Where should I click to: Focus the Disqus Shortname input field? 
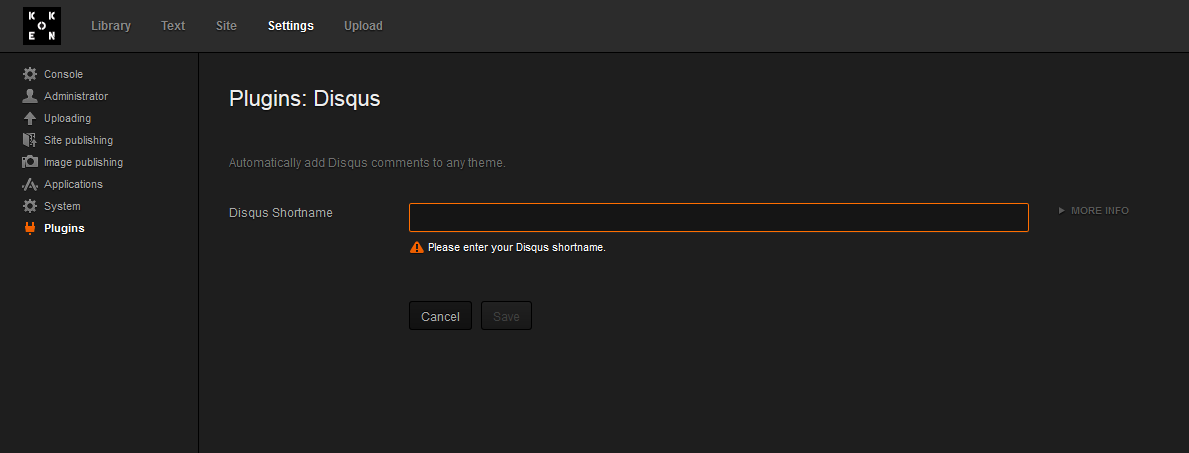[718, 218]
